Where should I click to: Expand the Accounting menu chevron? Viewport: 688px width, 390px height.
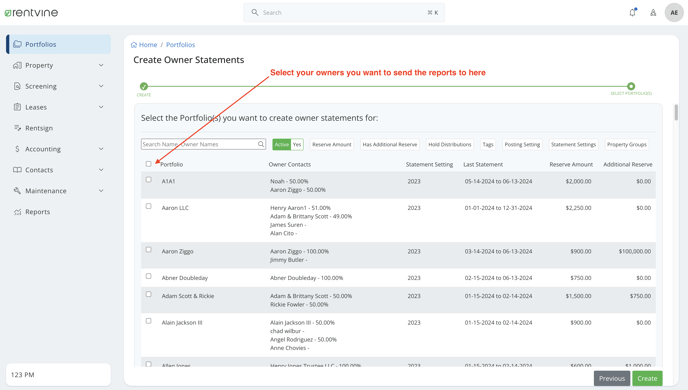click(101, 149)
